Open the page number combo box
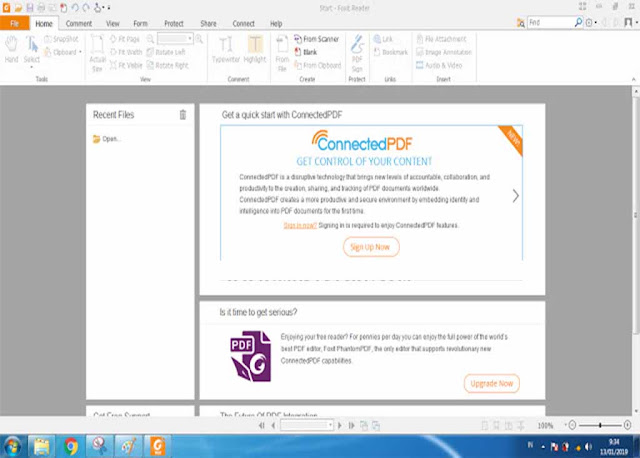640x458 pixels. point(307,425)
